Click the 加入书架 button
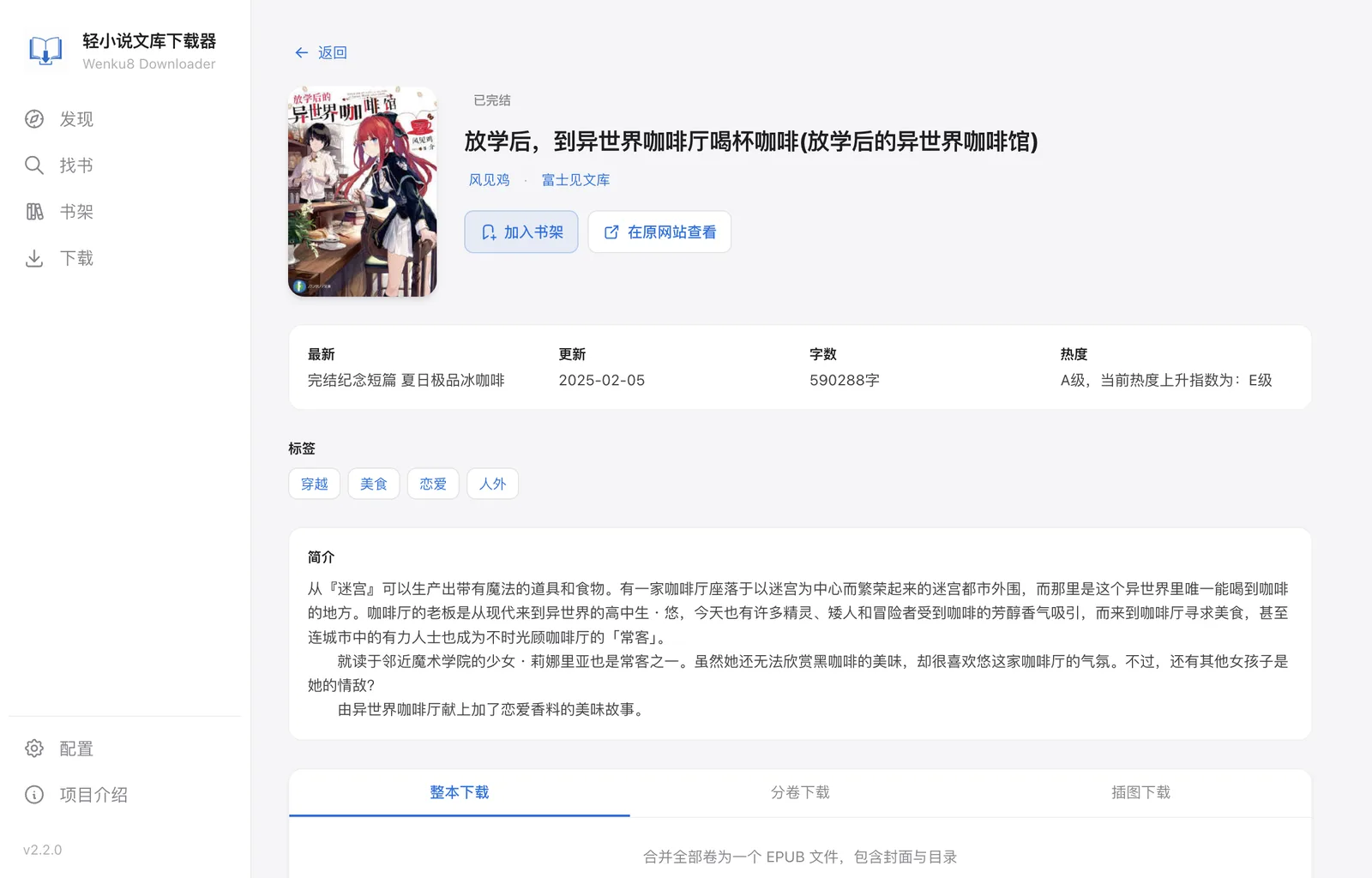This screenshot has width=1372, height=878. 521,232
